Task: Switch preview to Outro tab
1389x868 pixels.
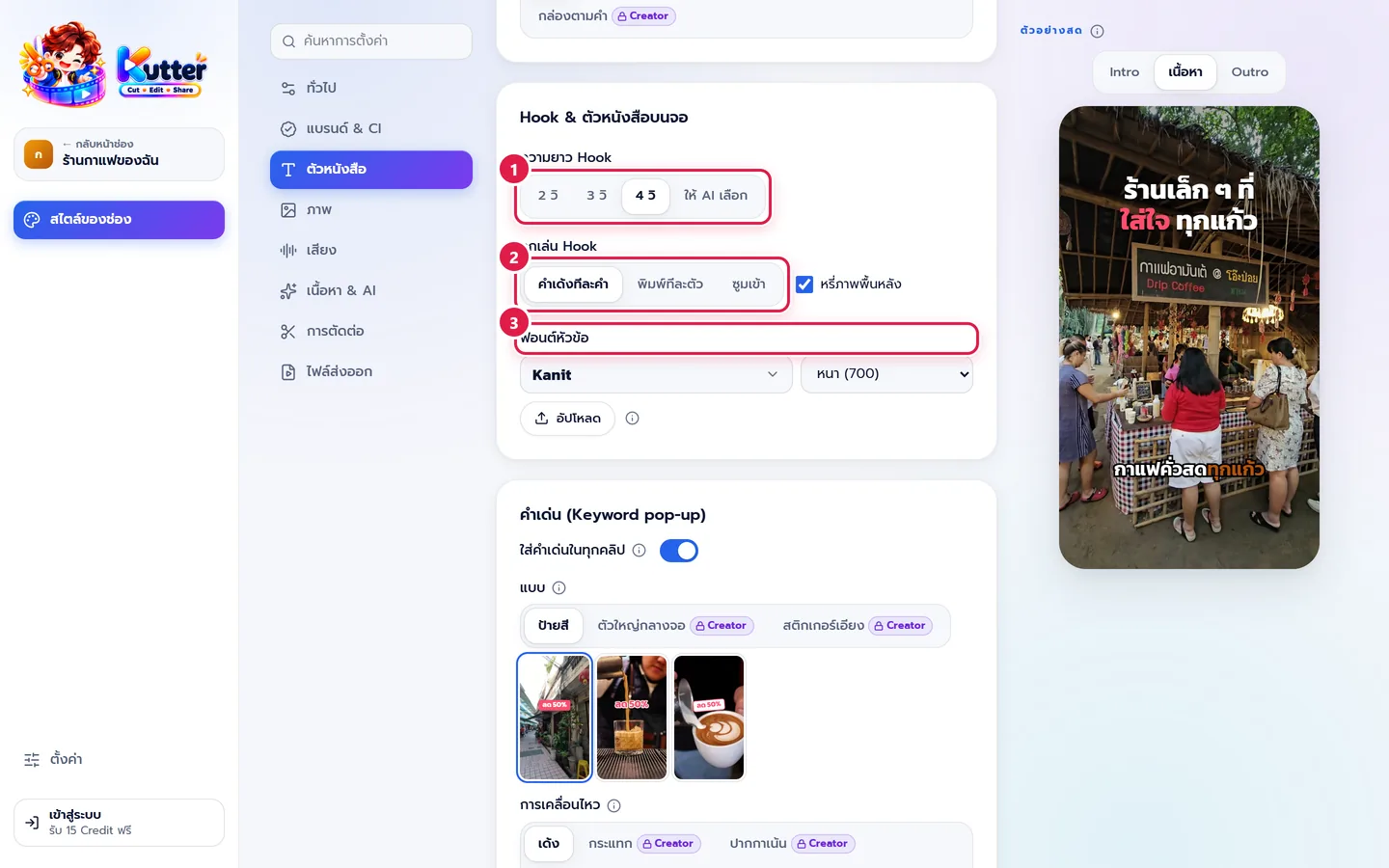Action: click(x=1250, y=72)
